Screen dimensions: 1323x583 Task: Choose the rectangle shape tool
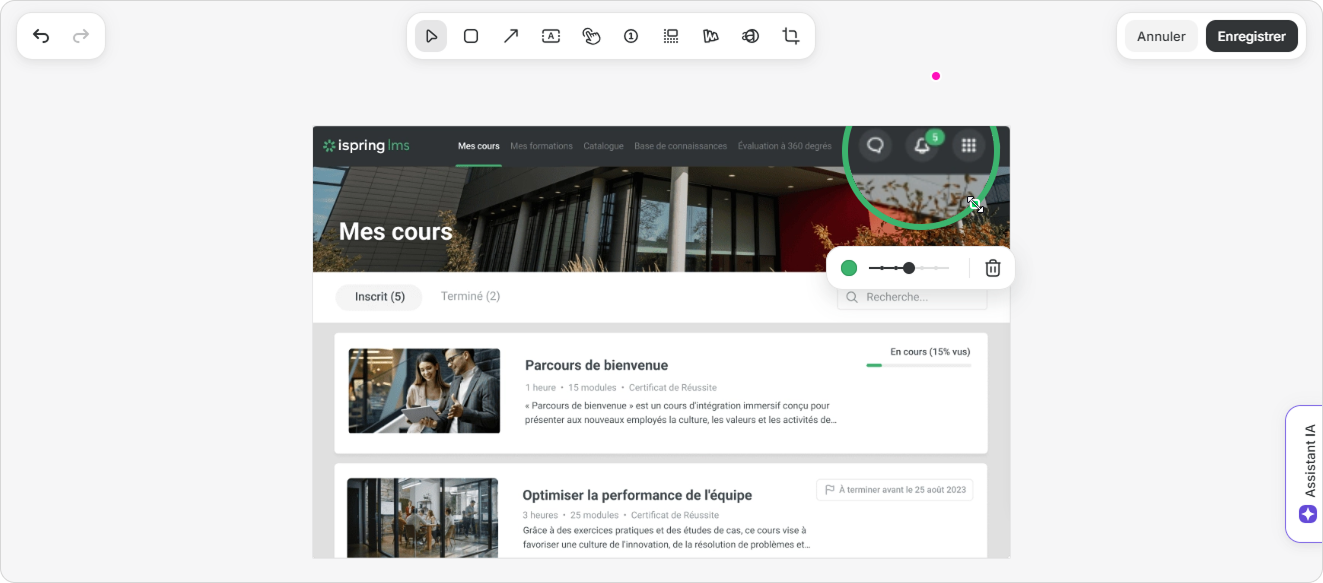point(471,36)
